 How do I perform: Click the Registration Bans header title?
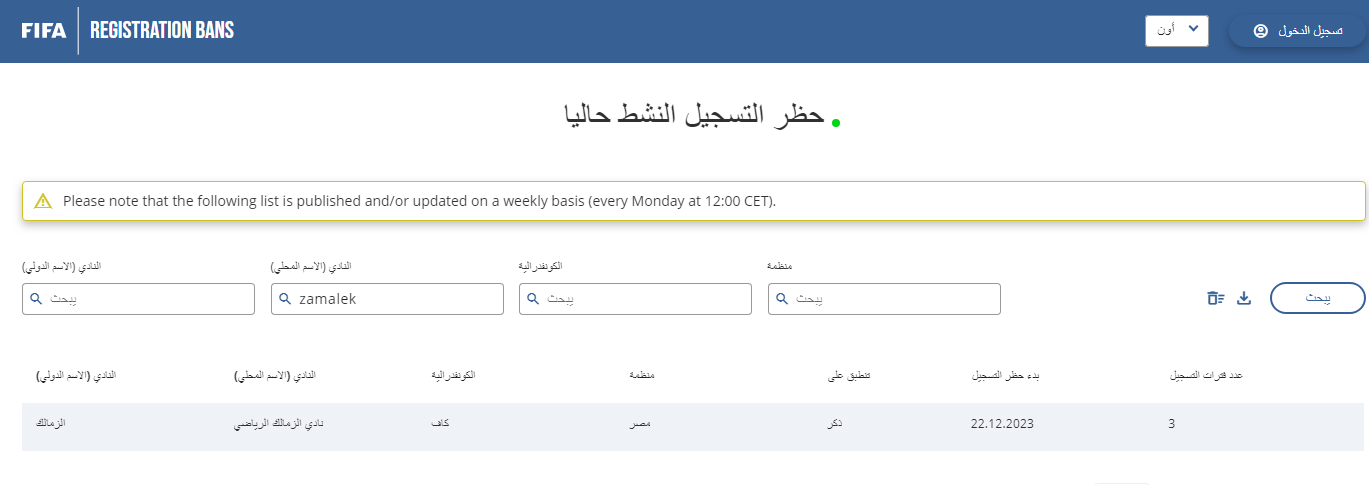(162, 31)
